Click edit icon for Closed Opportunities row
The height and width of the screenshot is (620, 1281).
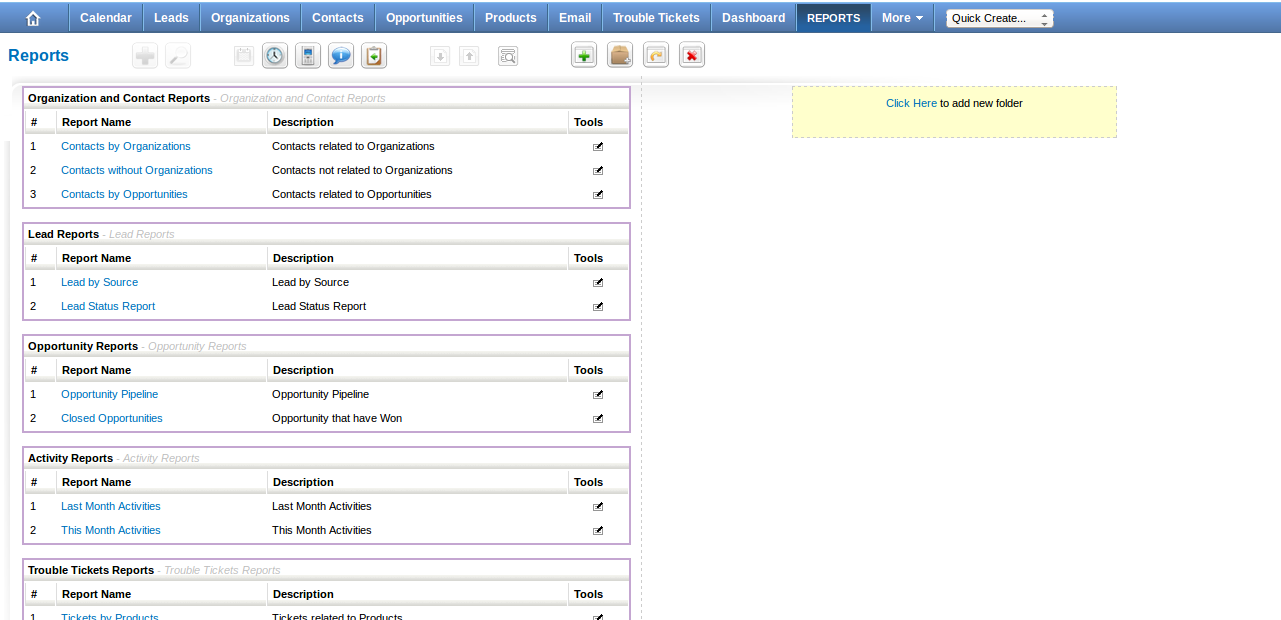(x=598, y=418)
